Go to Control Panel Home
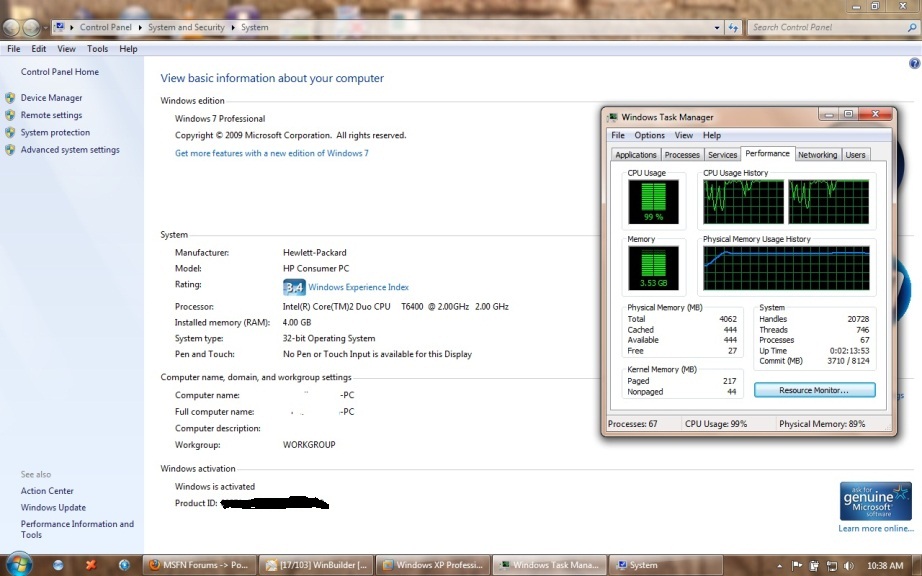The height and width of the screenshot is (576, 922). (x=59, y=72)
